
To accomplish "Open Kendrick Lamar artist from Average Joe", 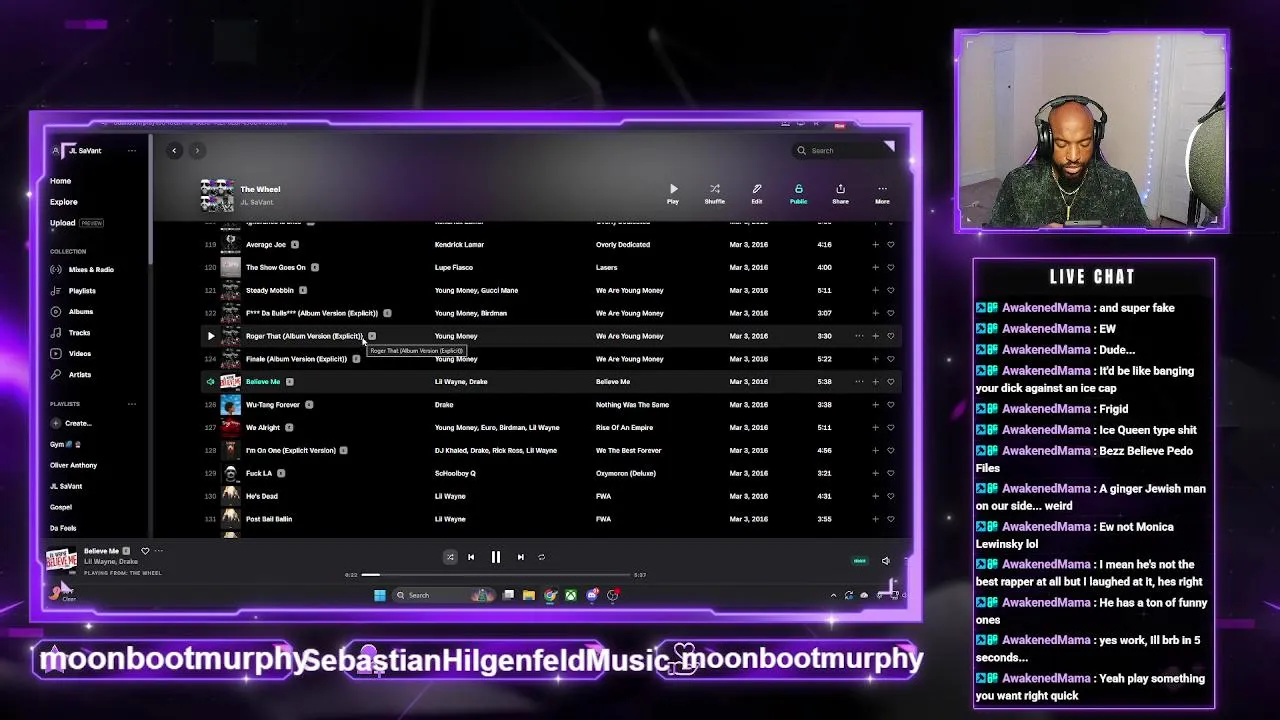I will [459, 244].
